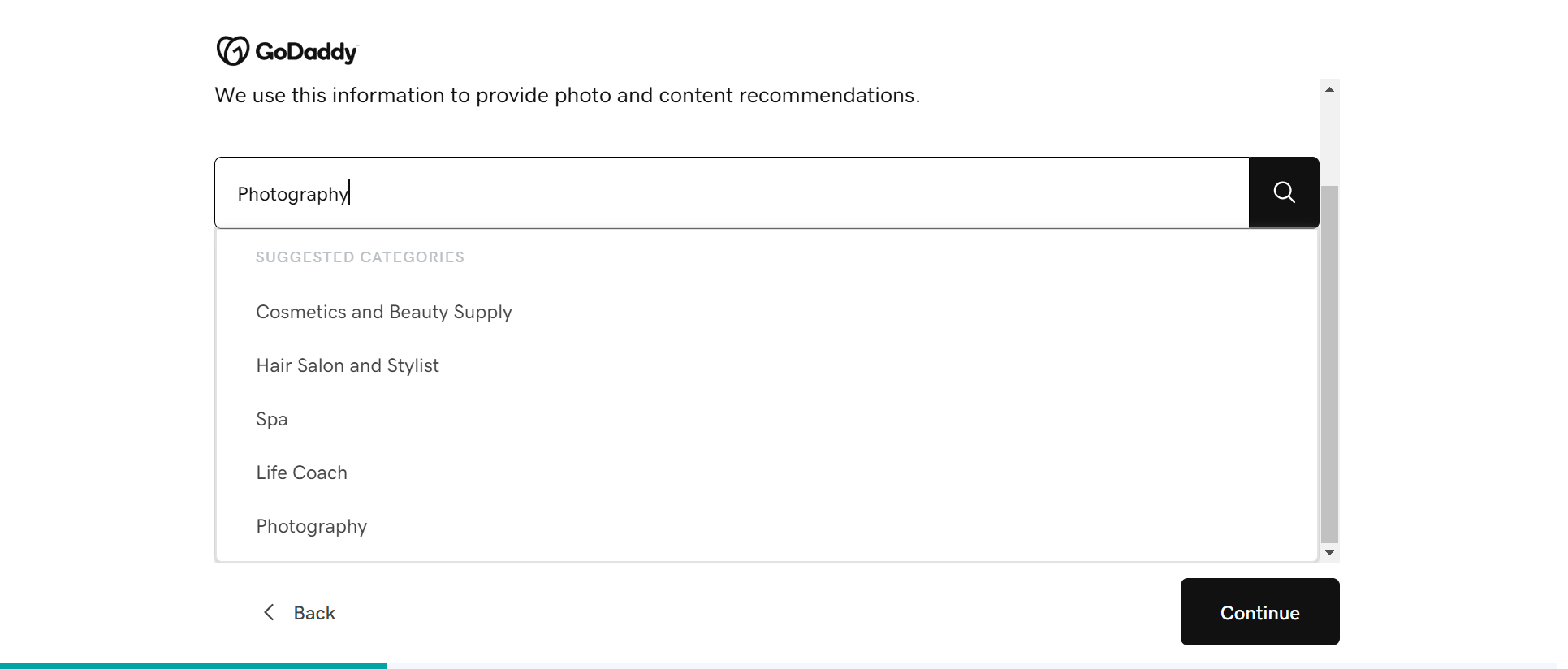
Task: Click the Suggested Categories header
Action: tap(360, 257)
